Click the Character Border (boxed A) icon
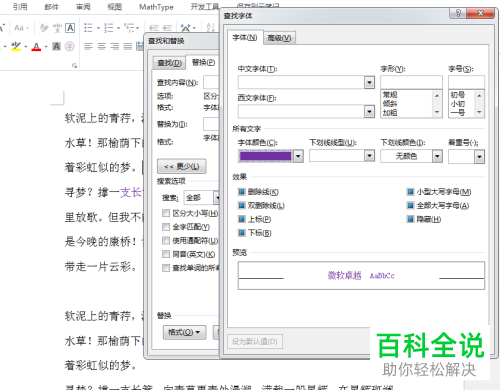 pos(70,28)
